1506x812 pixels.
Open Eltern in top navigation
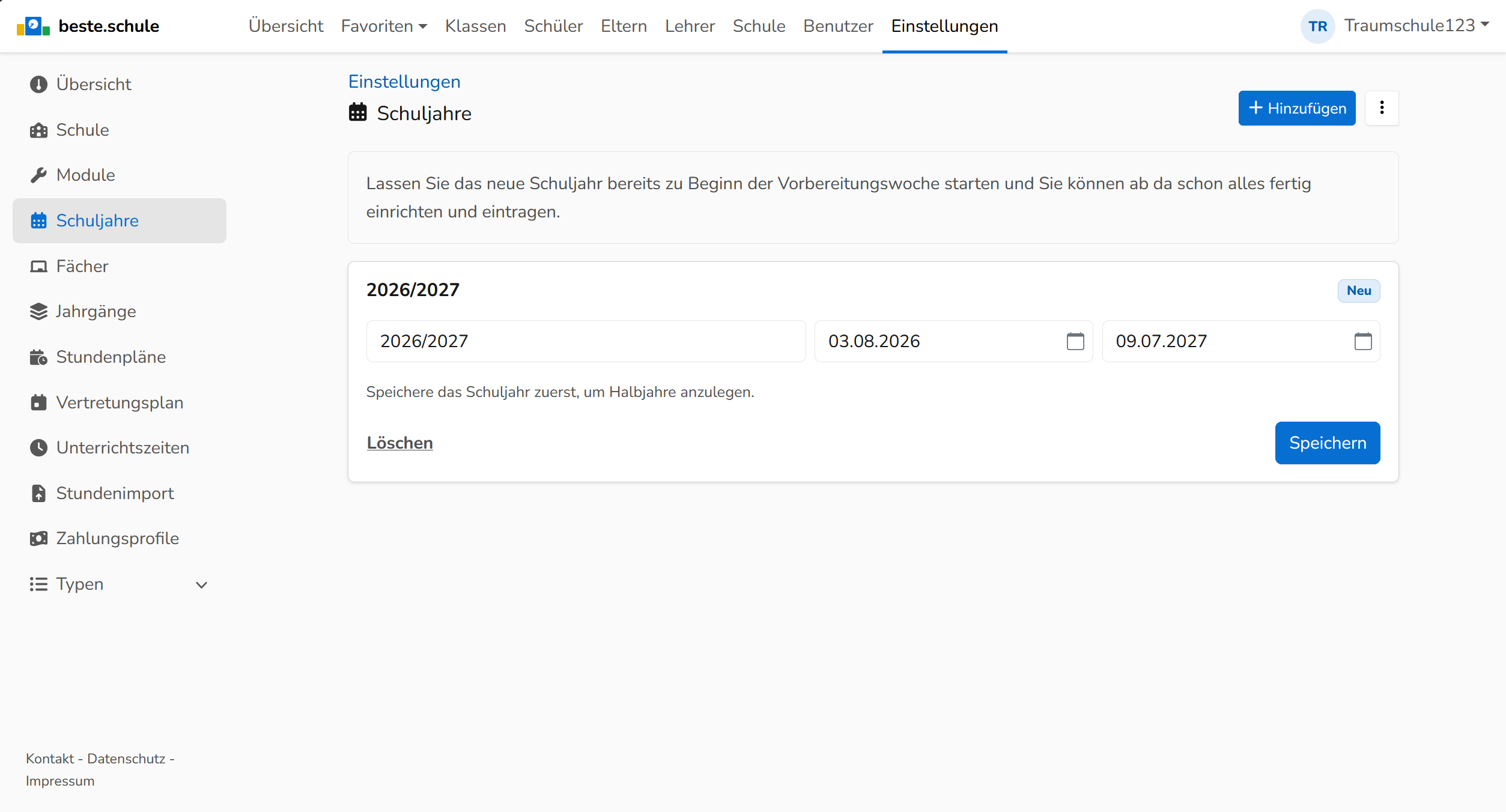[x=624, y=26]
